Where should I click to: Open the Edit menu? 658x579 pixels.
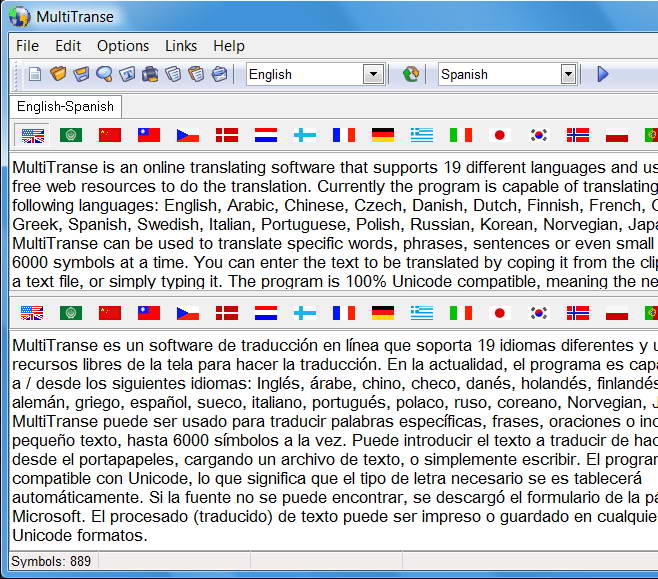[68, 46]
